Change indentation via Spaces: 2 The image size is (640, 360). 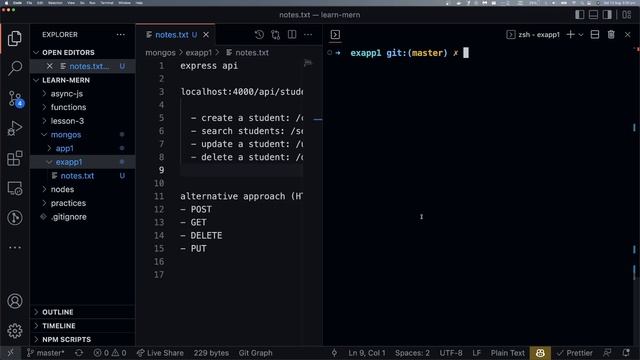pyautogui.click(x=412, y=353)
